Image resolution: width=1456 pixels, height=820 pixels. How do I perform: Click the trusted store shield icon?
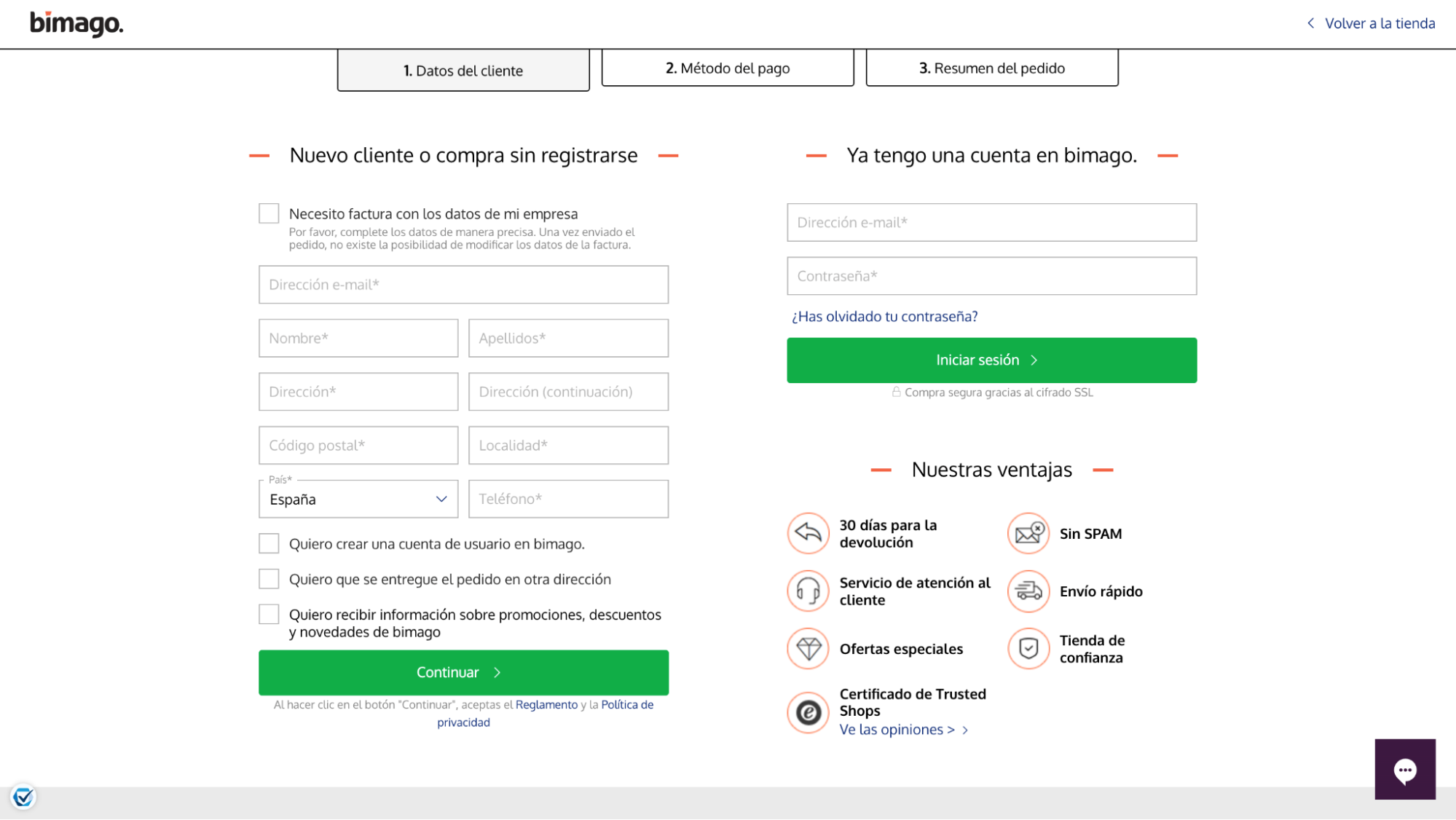1028,648
